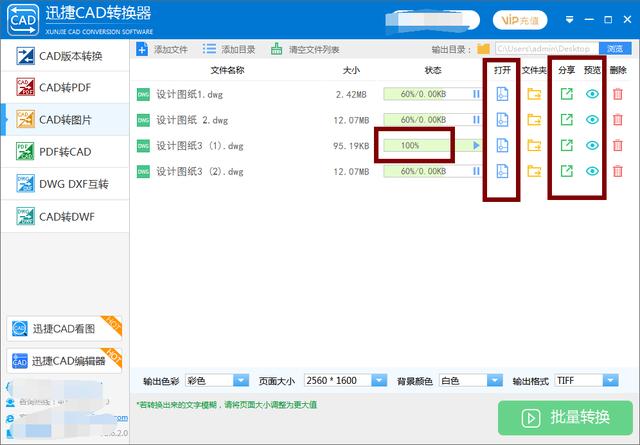Open the converted file for 设计图纸3 (1).dwg
The image size is (640, 445).
[502, 145]
